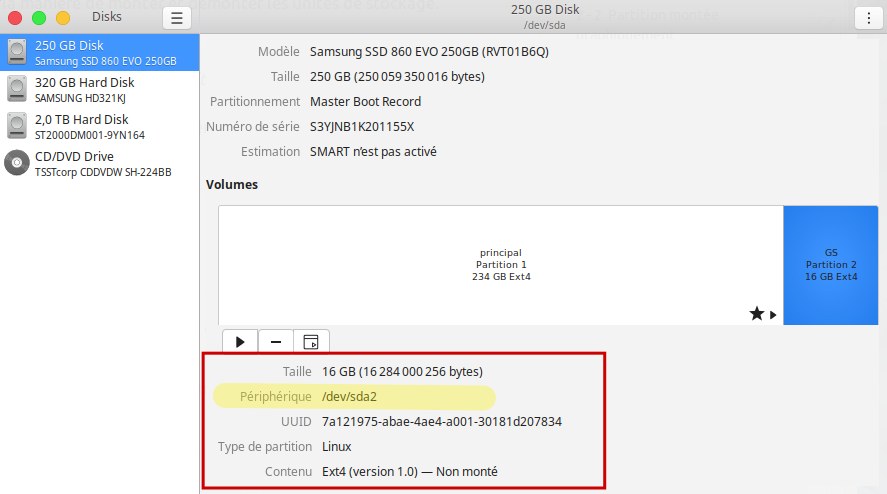
Task: Mount selected partition with the play button
Action: pos(240,342)
